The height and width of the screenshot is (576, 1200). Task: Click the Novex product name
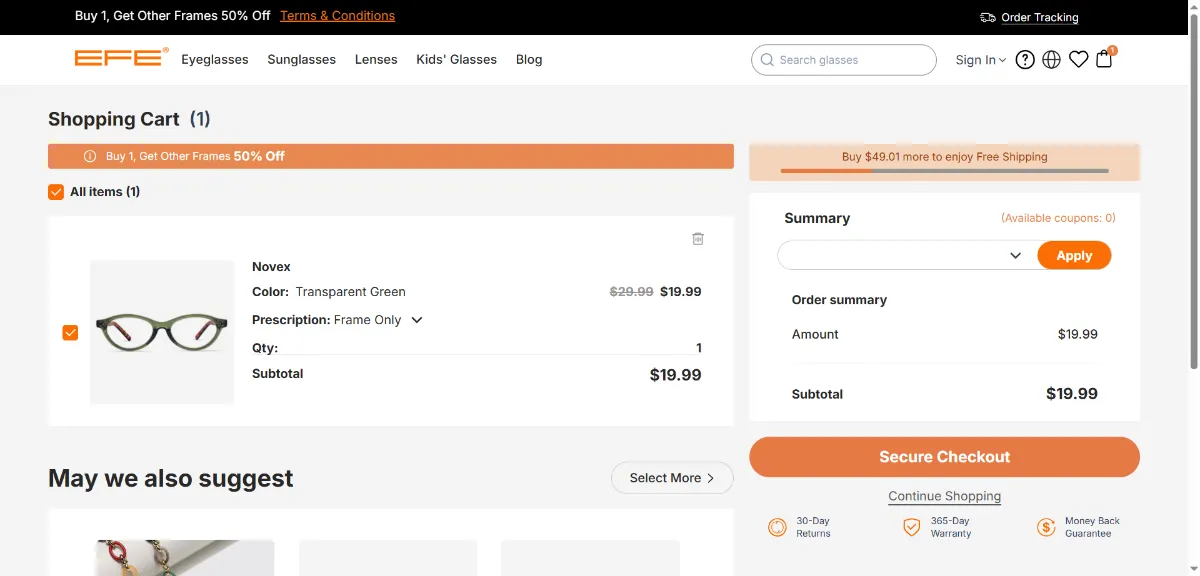[271, 267]
